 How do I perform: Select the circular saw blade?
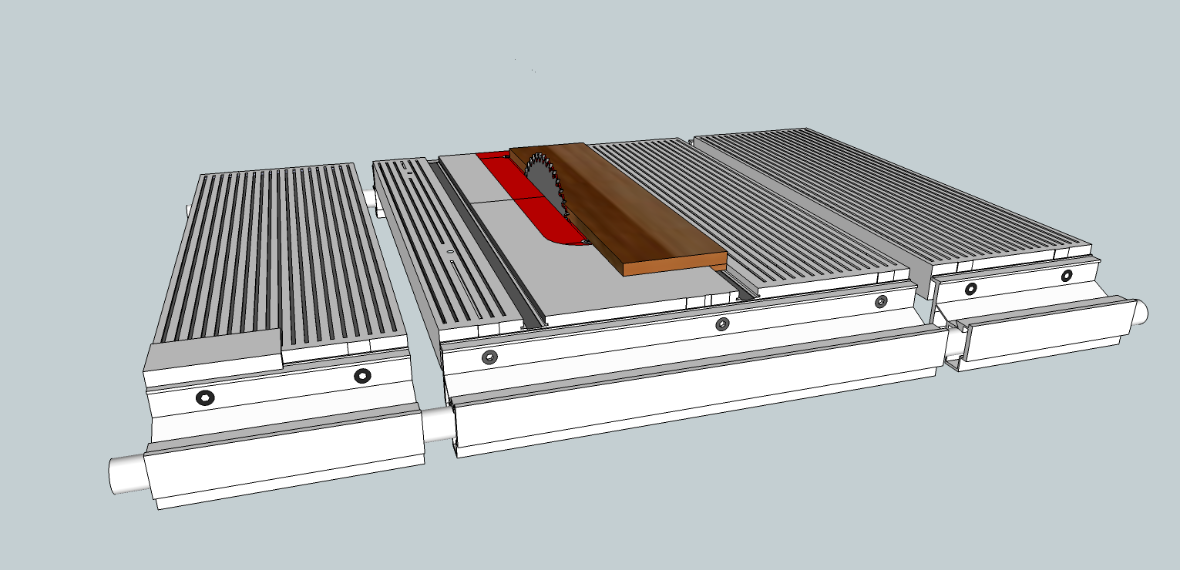546,182
